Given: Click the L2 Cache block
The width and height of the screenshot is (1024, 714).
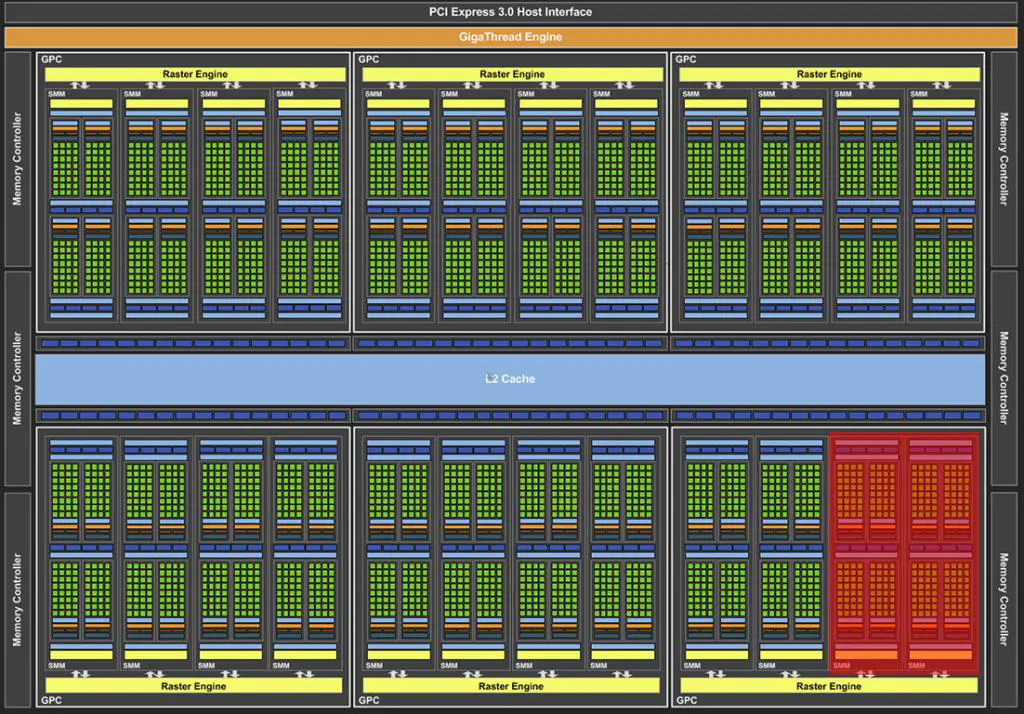Looking at the screenshot, I should click(512, 379).
